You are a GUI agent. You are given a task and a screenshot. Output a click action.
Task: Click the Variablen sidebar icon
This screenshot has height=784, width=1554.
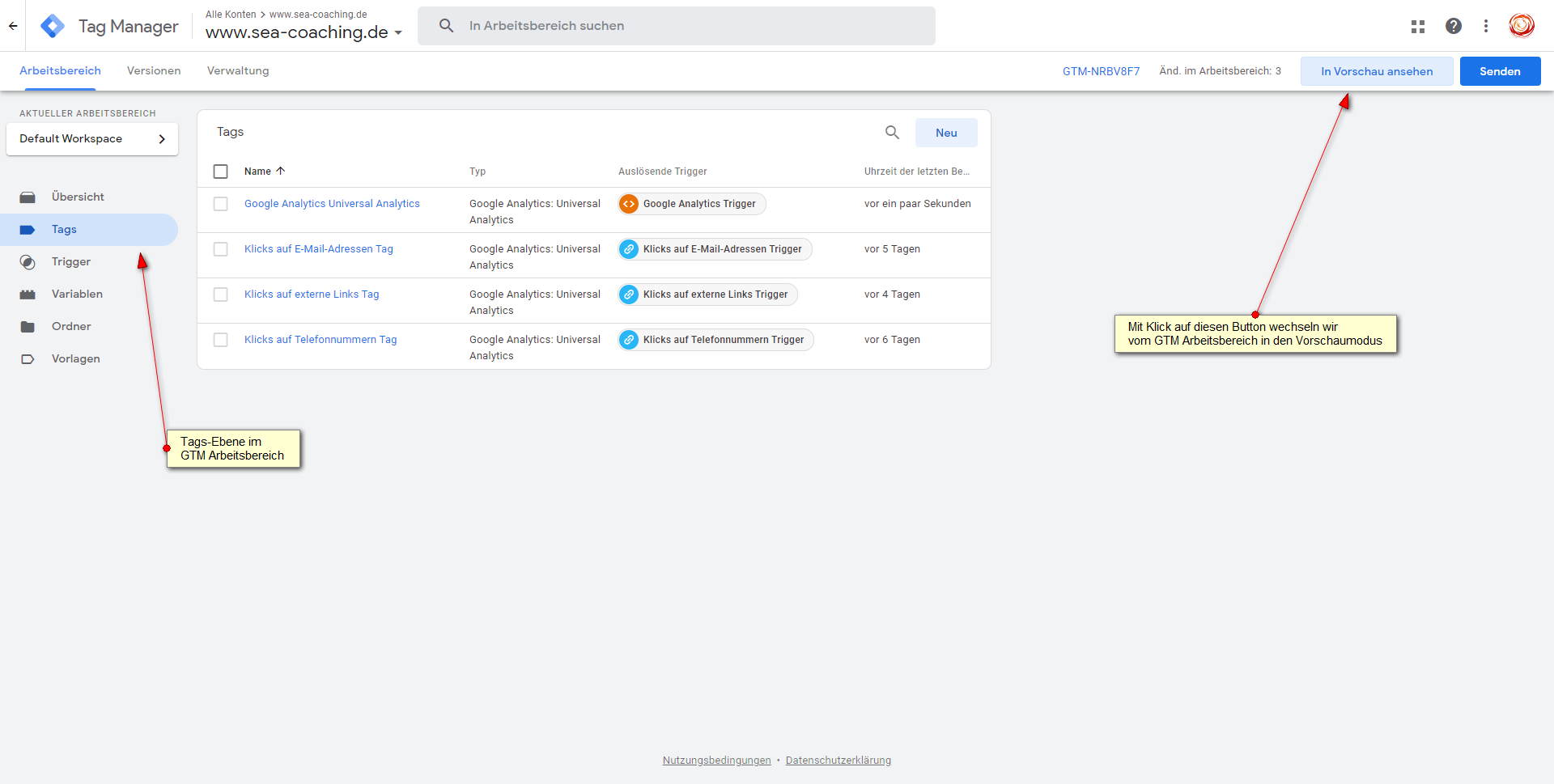tap(28, 295)
